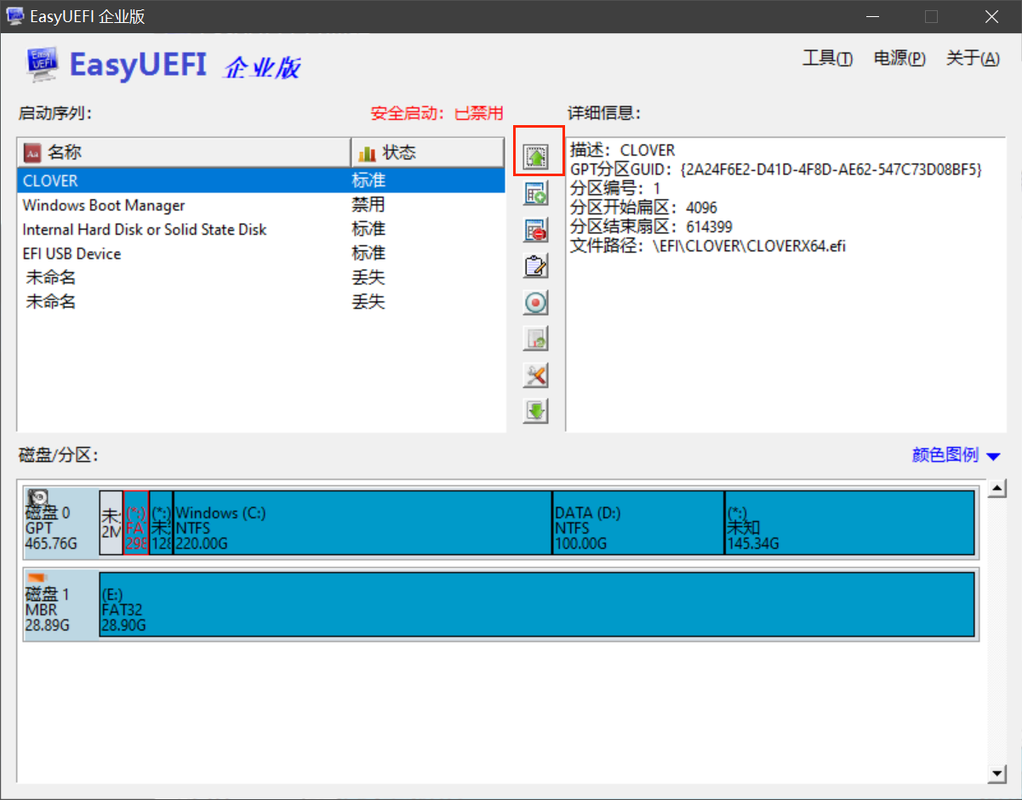
Task: Move boot entry down with green down-arrow icon
Action: 536,411
